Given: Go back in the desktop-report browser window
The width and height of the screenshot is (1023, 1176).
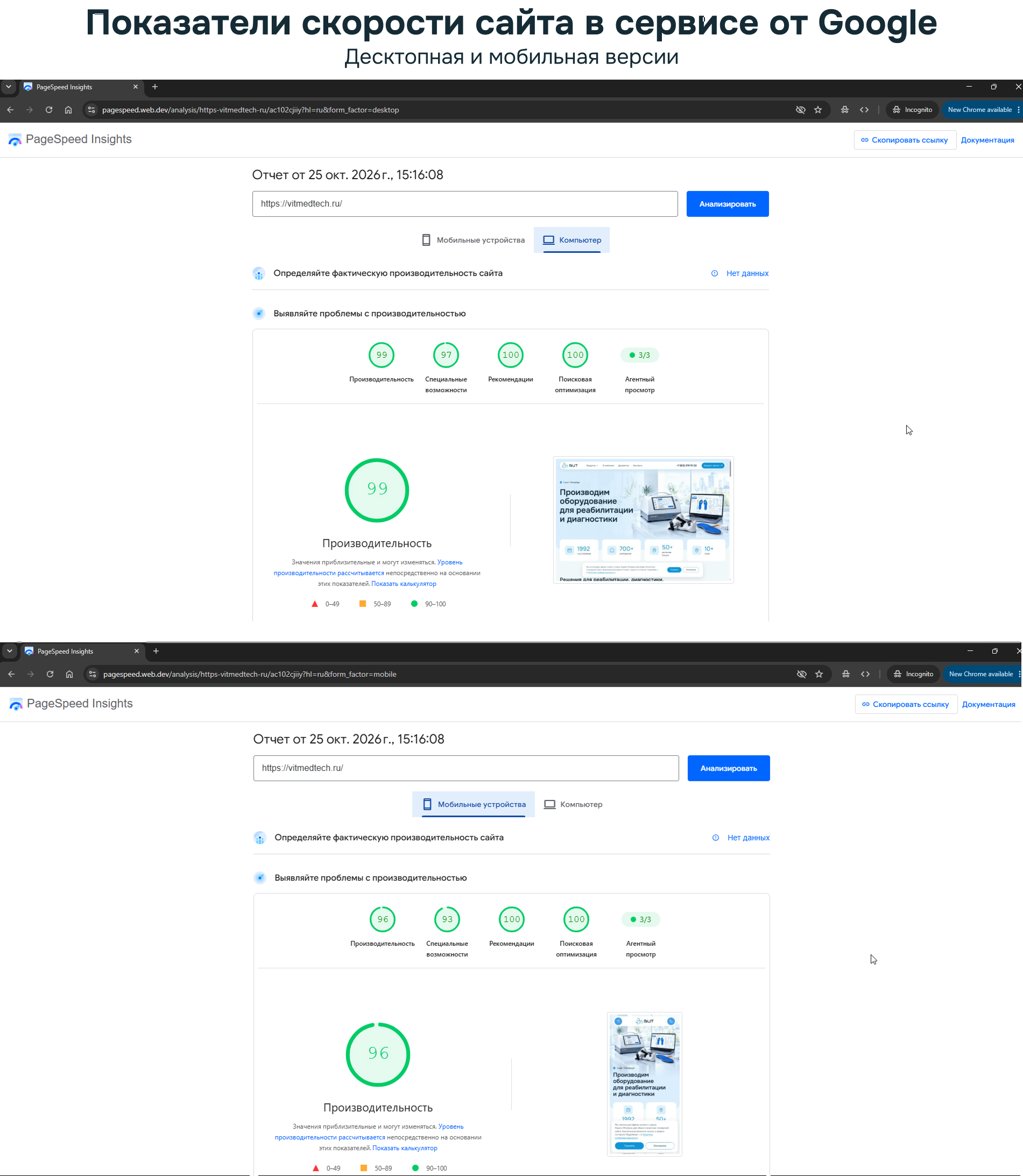Looking at the screenshot, I should 10,110.
